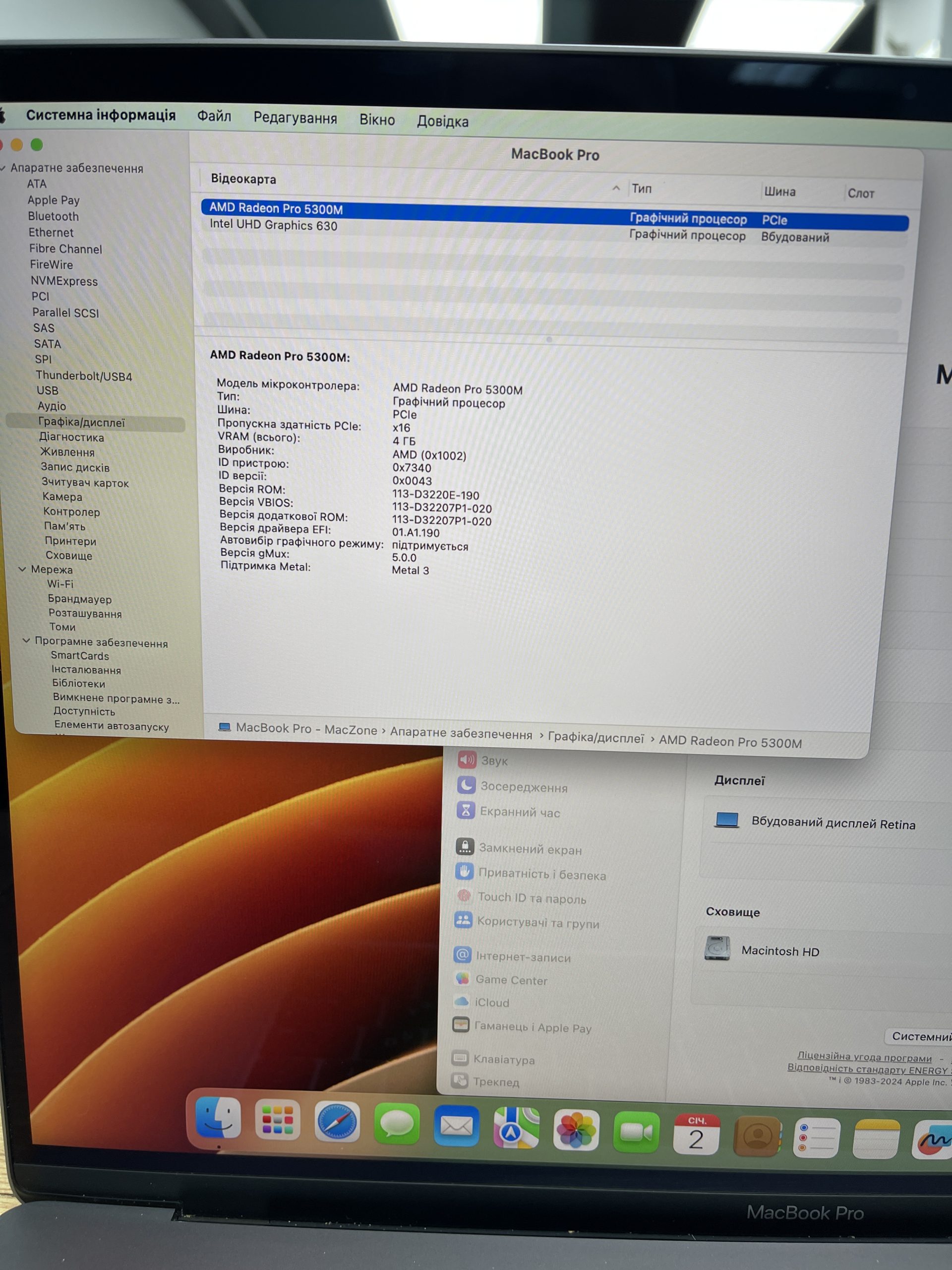Open Game Center settings

click(500, 979)
